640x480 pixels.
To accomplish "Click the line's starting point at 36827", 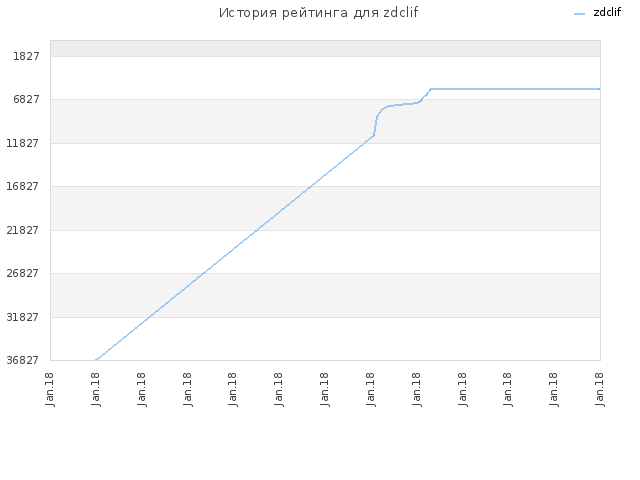I will tap(96, 360).
